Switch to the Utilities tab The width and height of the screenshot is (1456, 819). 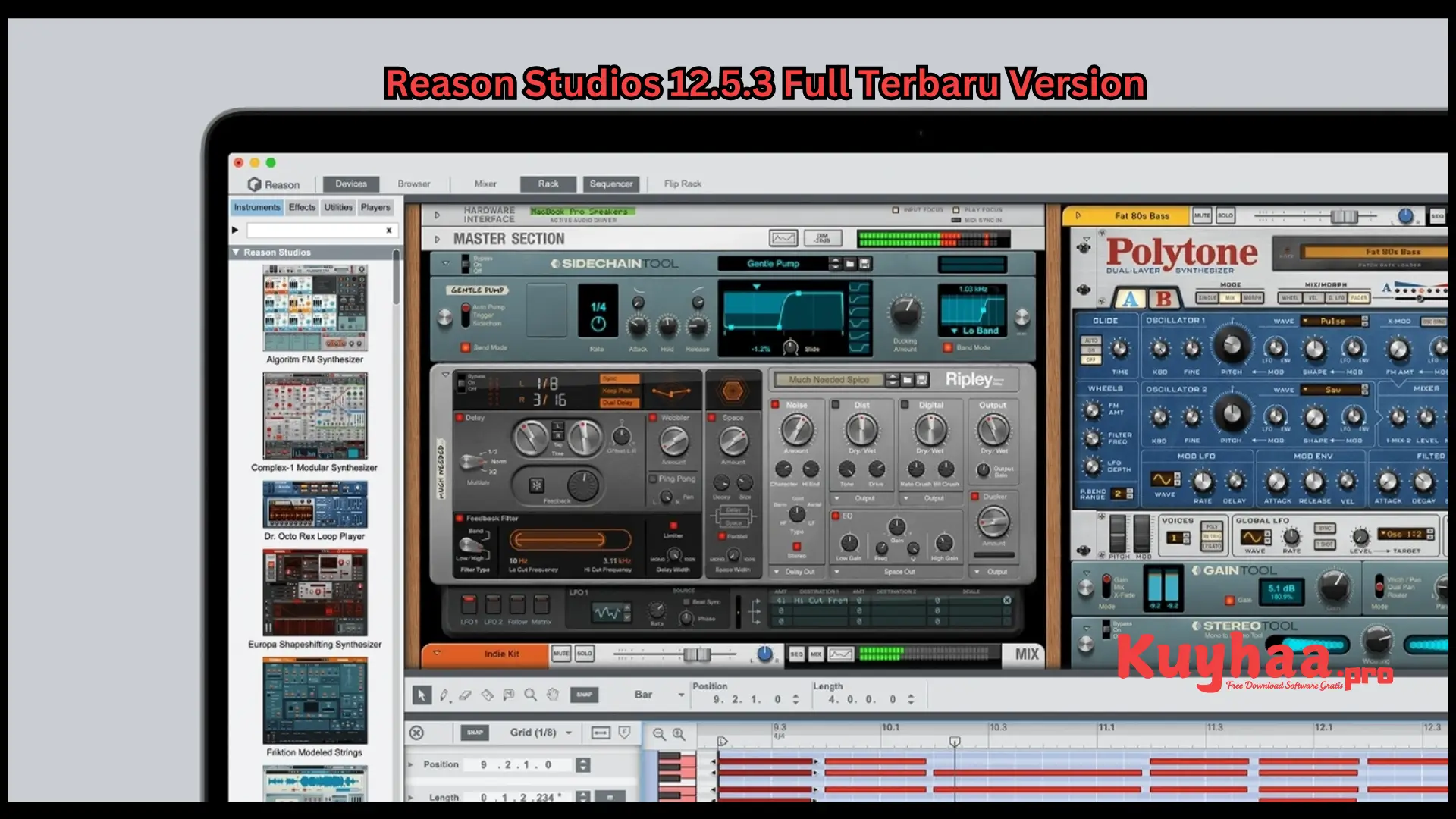338,207
